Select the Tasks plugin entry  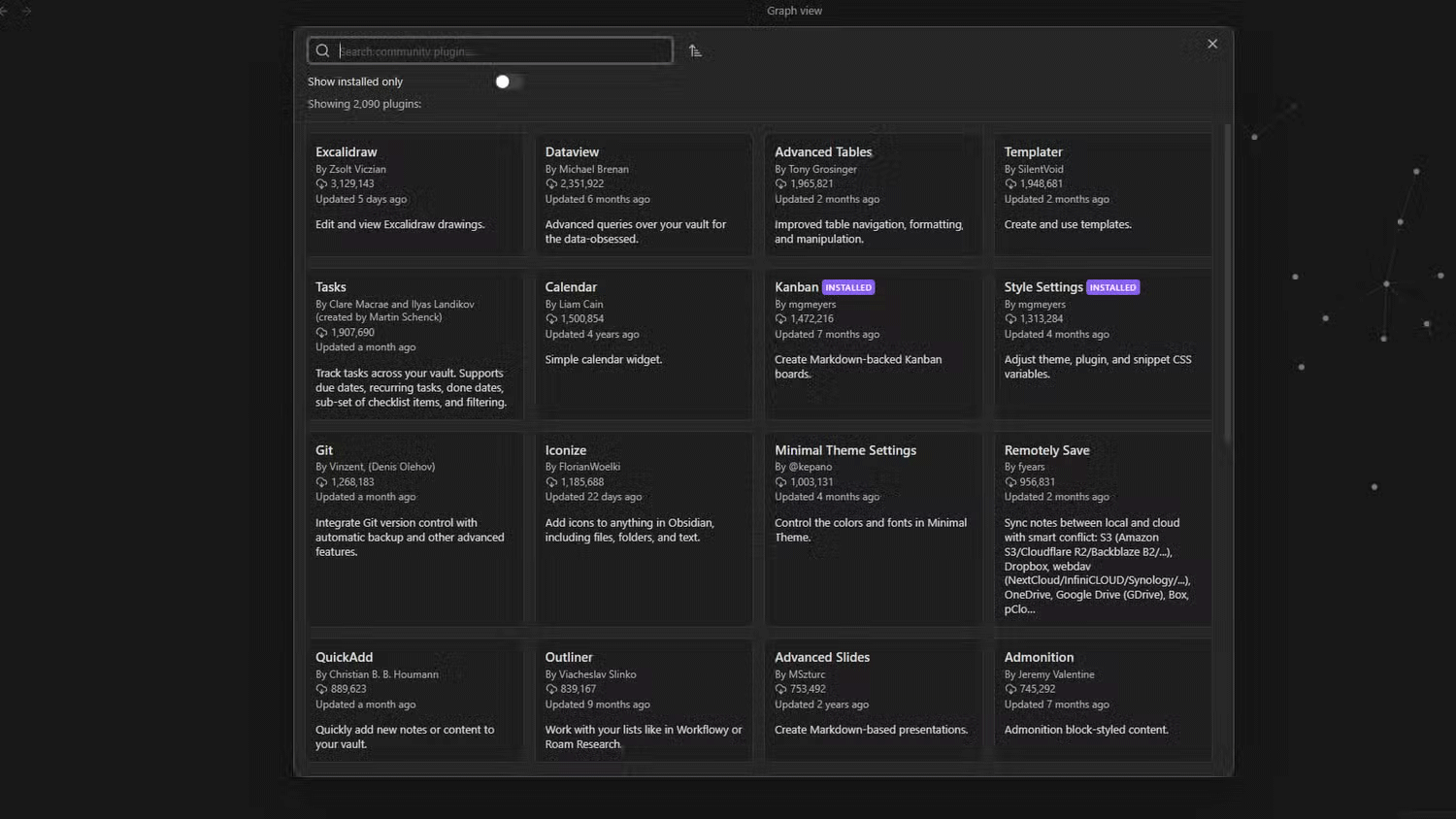414,344
